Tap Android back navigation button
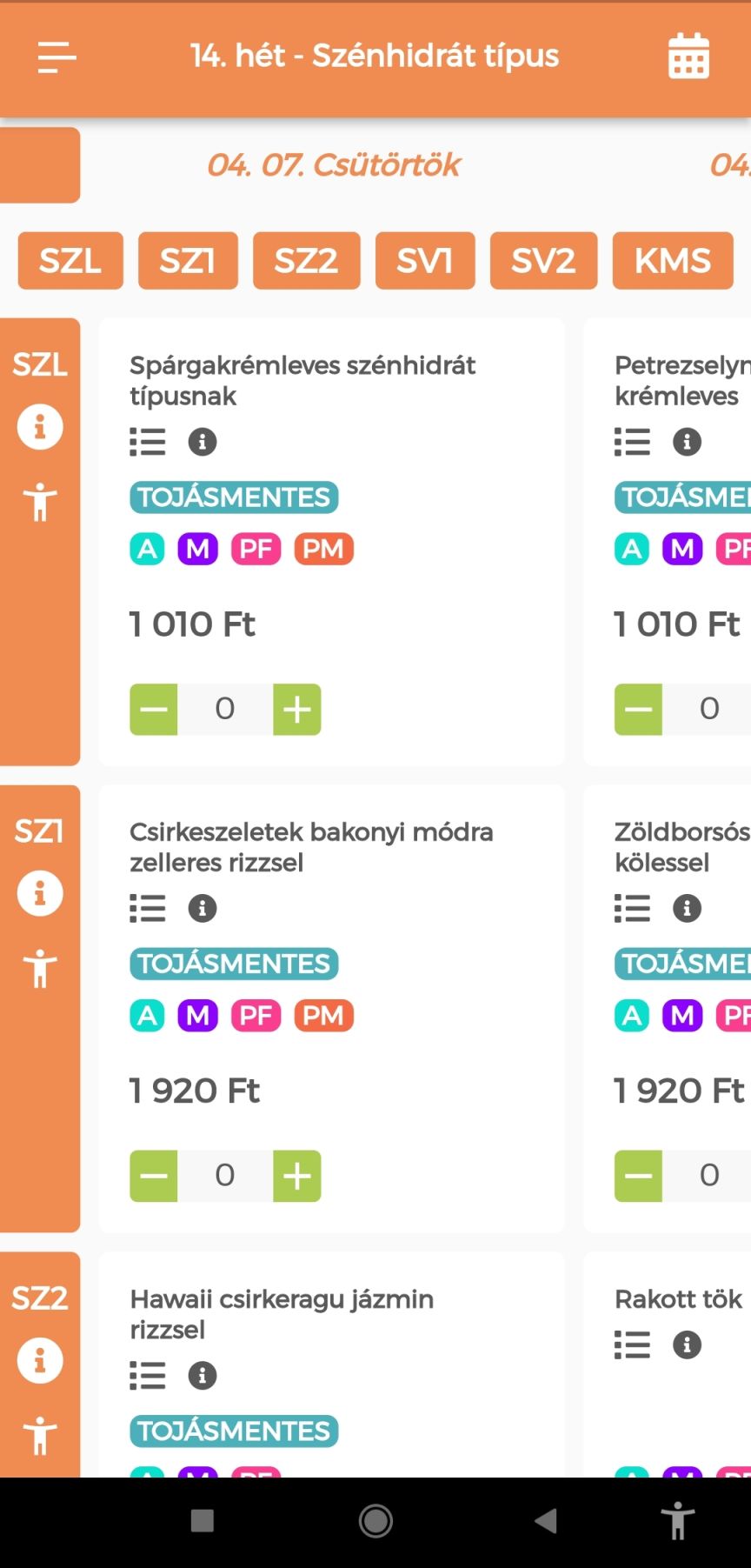 click(546, 1521)
